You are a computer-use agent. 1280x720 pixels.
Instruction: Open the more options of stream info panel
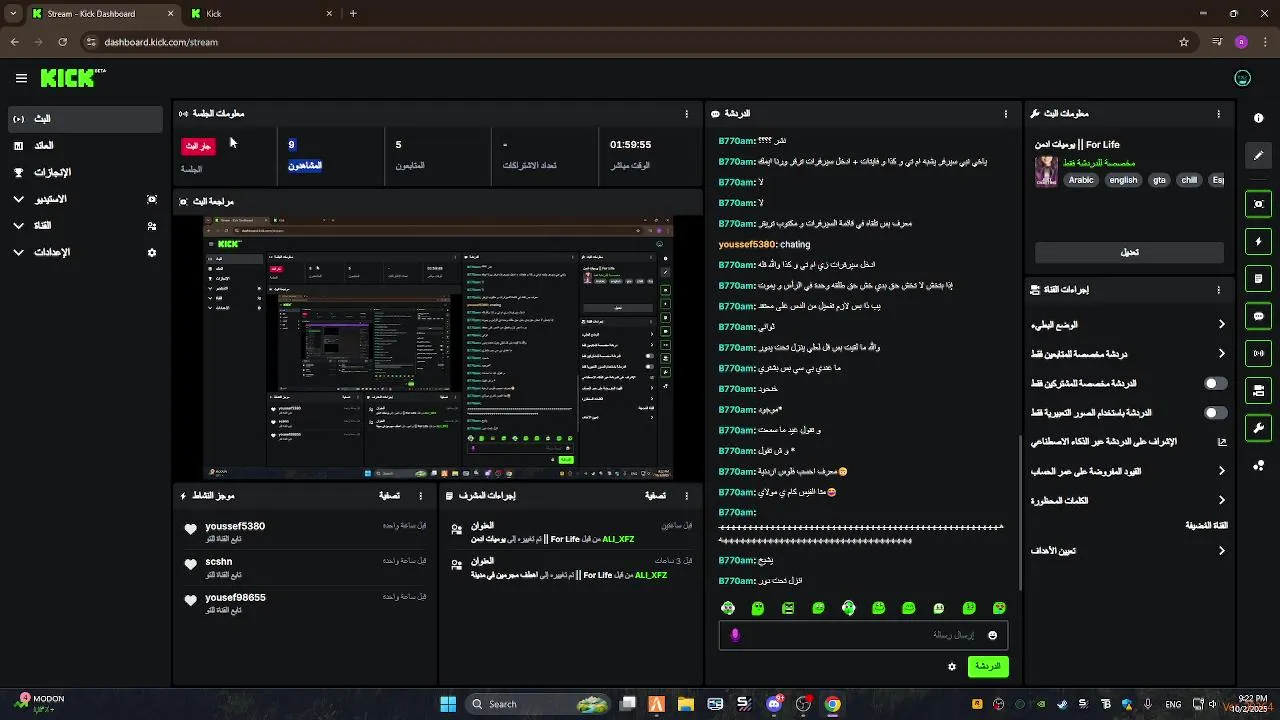pyautogui.click(x=1218, y=114)
